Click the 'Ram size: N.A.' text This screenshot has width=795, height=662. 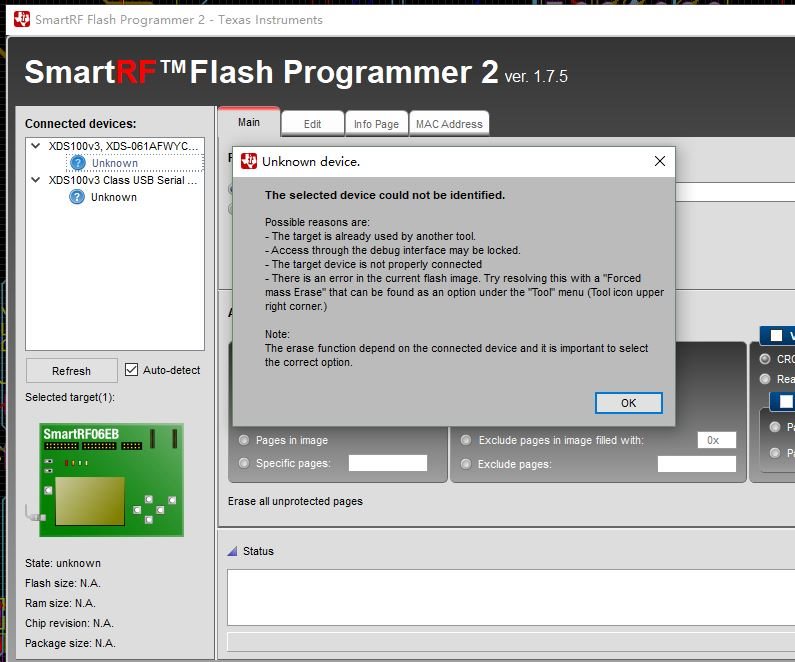60,603
